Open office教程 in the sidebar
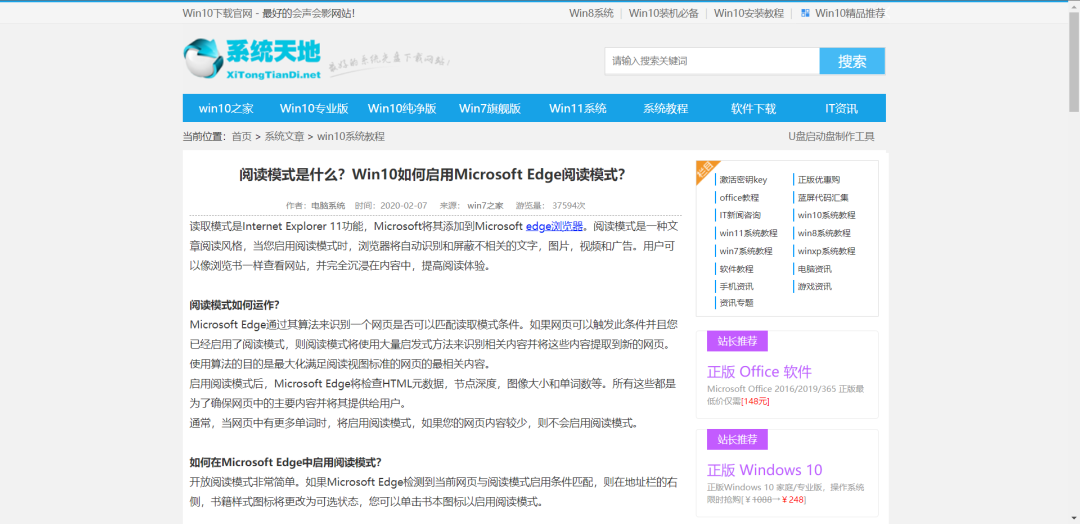Viewport: 1080px width, 524px height. click(x=739, y=198)
